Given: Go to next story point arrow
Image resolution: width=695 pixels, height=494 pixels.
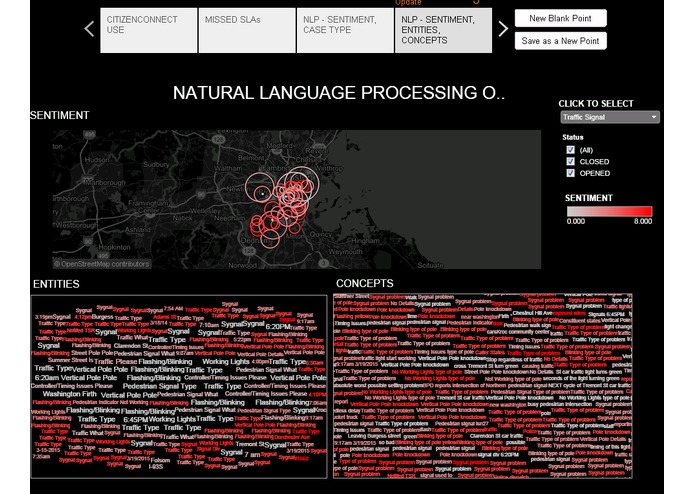Looking at the screenshot, I should coord(503,29).
